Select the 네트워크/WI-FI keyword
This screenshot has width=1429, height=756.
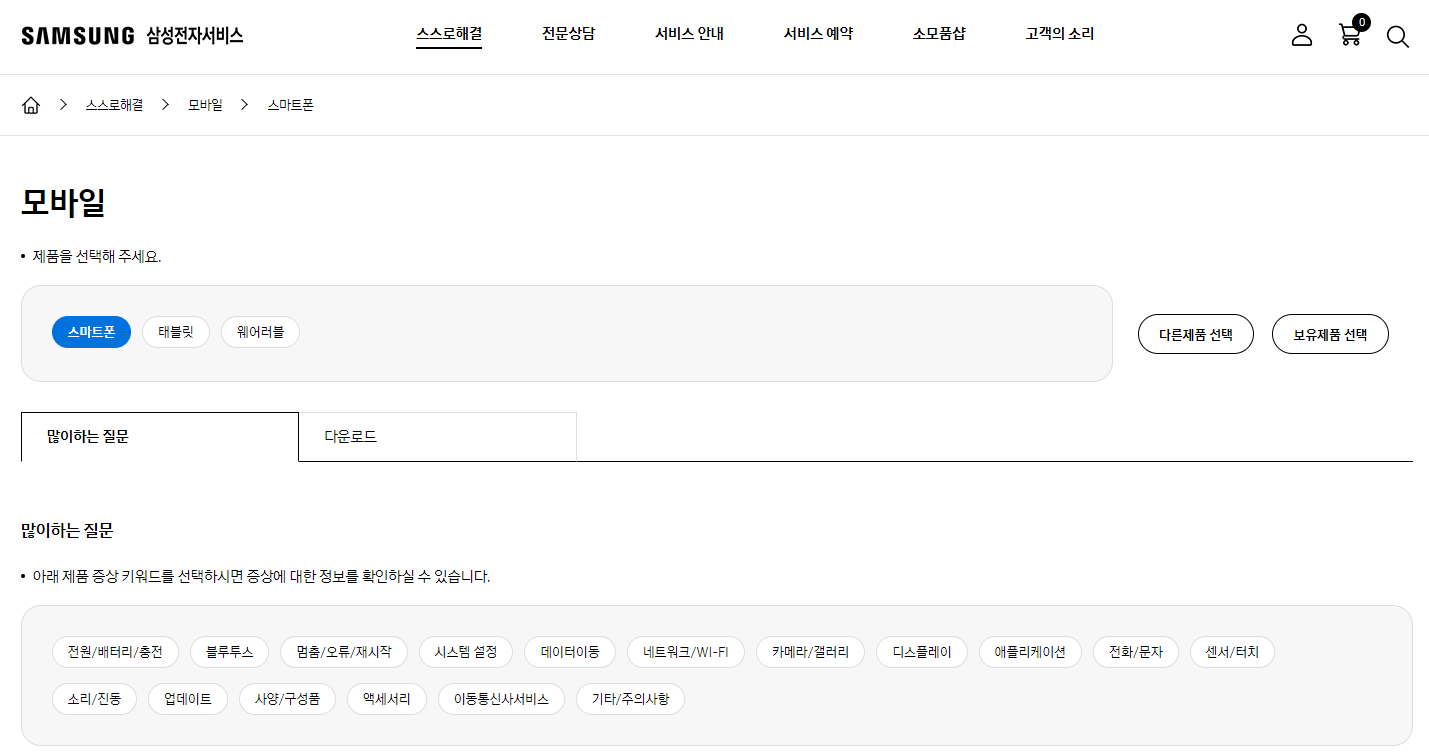(686, 652)
